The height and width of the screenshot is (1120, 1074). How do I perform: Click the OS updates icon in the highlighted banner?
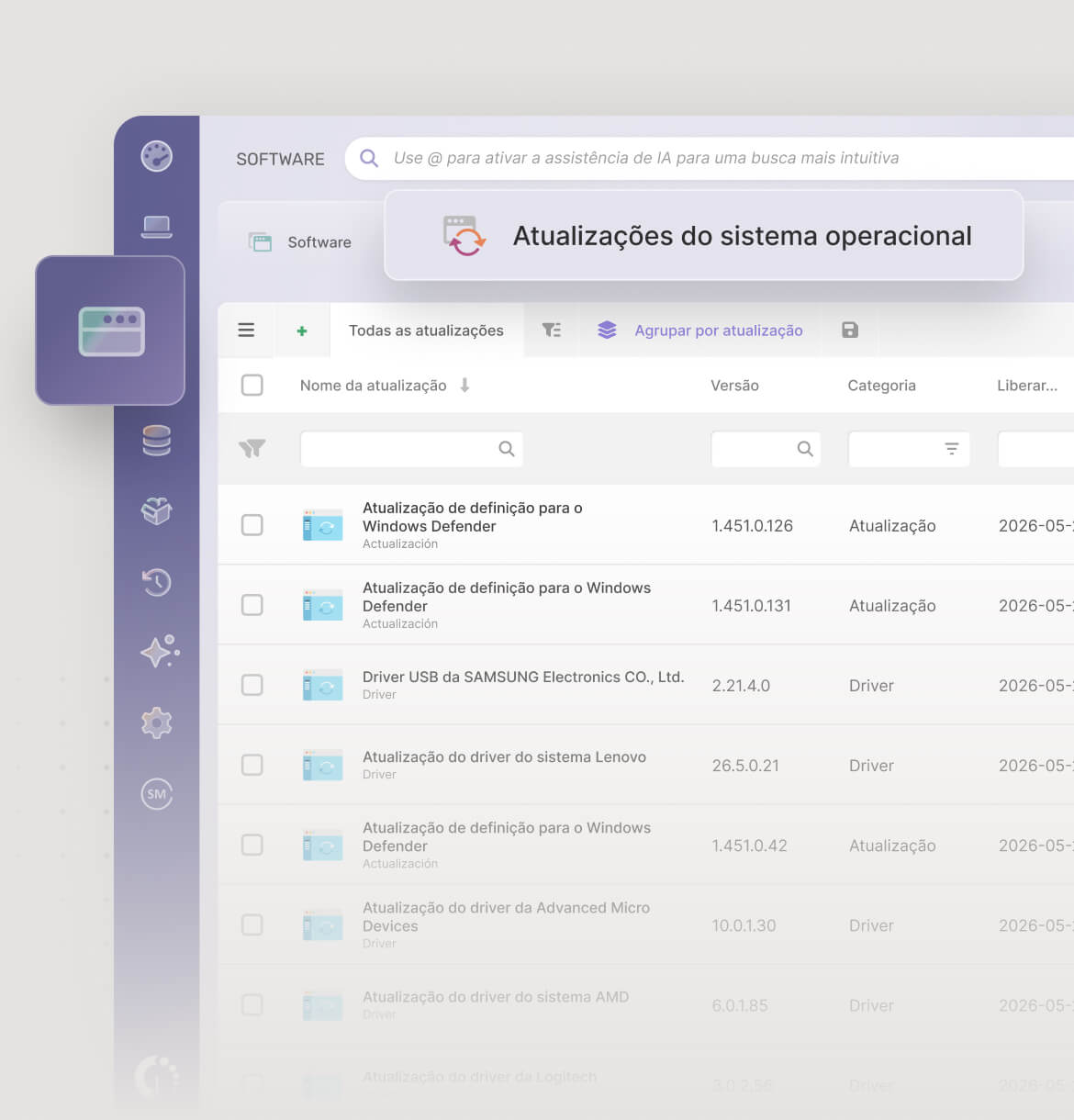tap(464, 236)
